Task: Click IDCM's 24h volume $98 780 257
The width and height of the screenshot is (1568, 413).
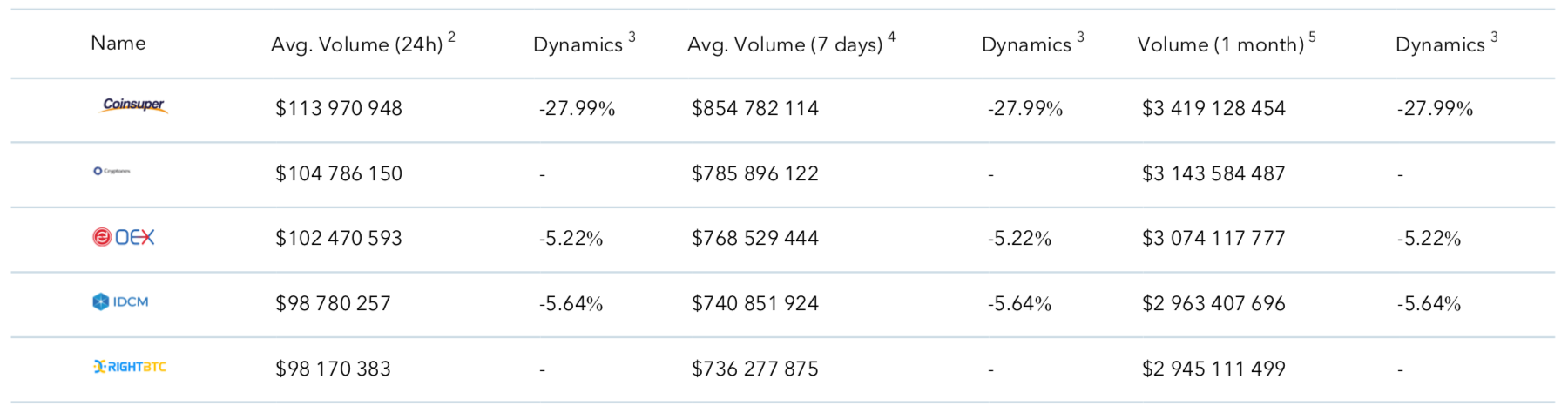Action: pyautogui.click(x=333, y=303)
